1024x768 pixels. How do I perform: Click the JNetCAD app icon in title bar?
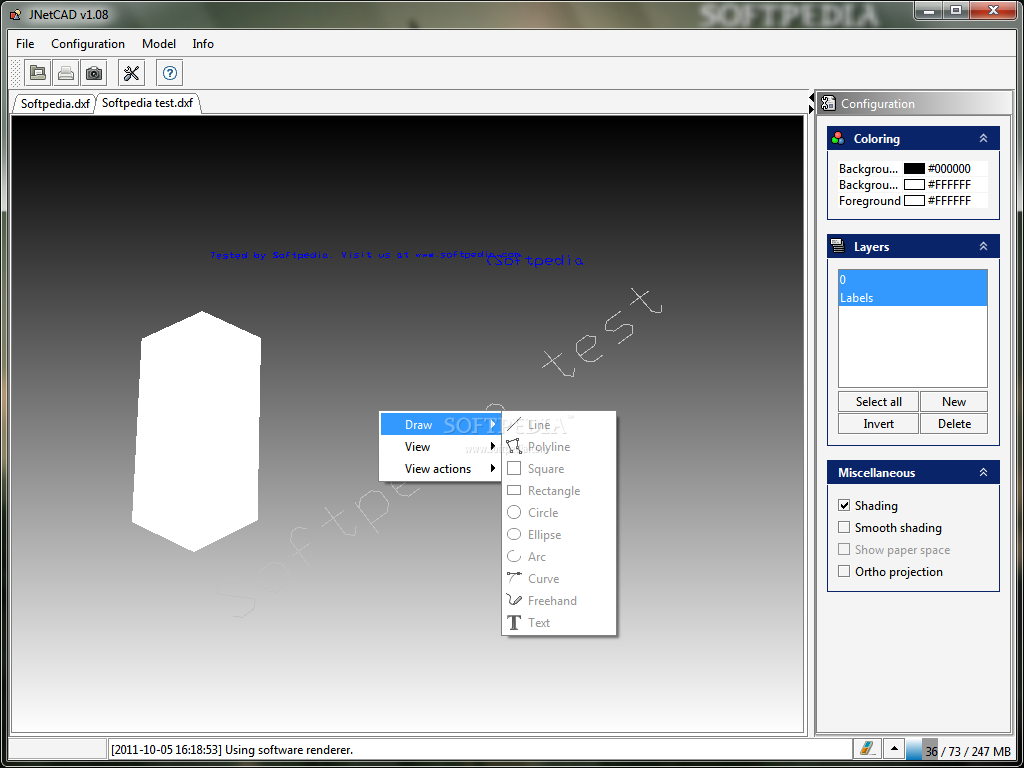point(16,14)
